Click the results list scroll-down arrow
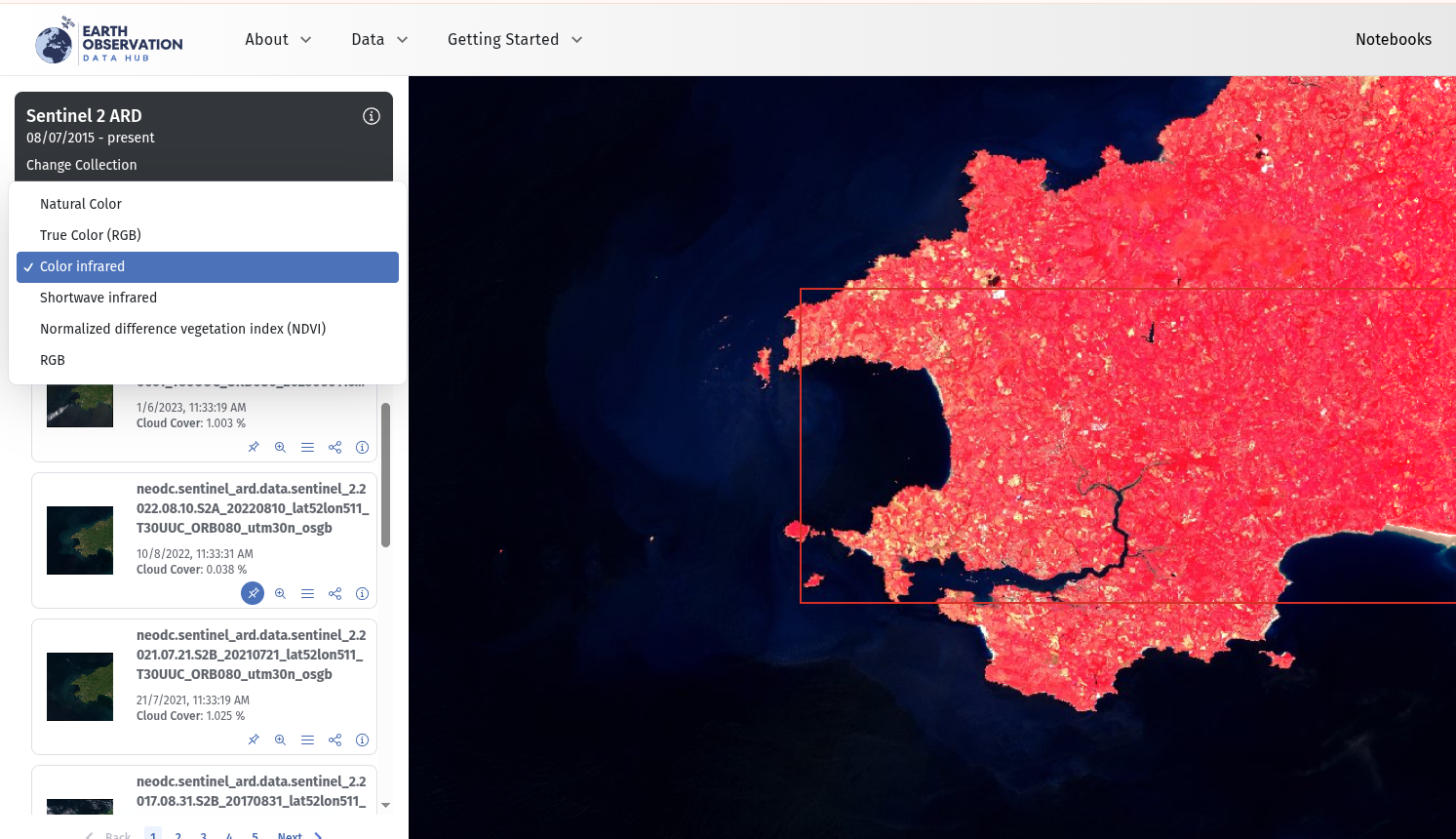 385,805
